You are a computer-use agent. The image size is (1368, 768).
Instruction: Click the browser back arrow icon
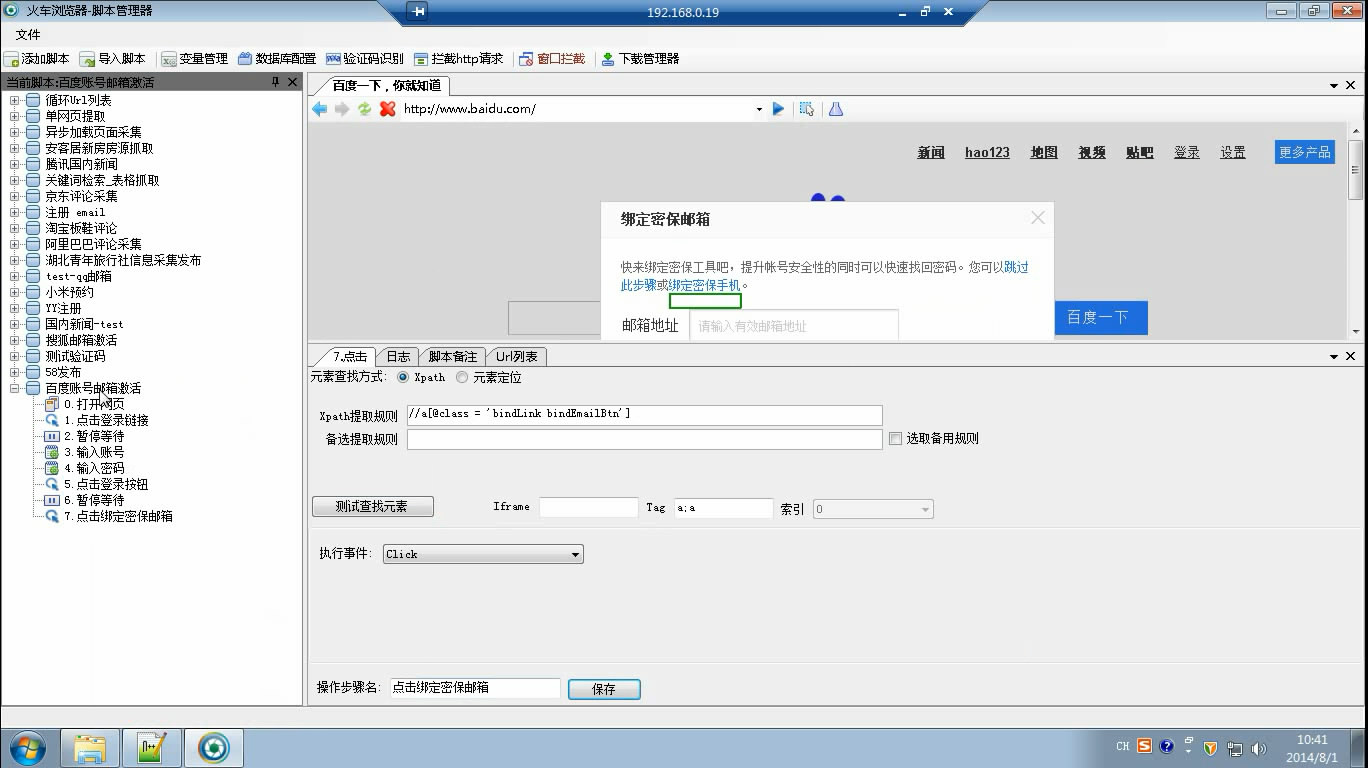[319, 109]
